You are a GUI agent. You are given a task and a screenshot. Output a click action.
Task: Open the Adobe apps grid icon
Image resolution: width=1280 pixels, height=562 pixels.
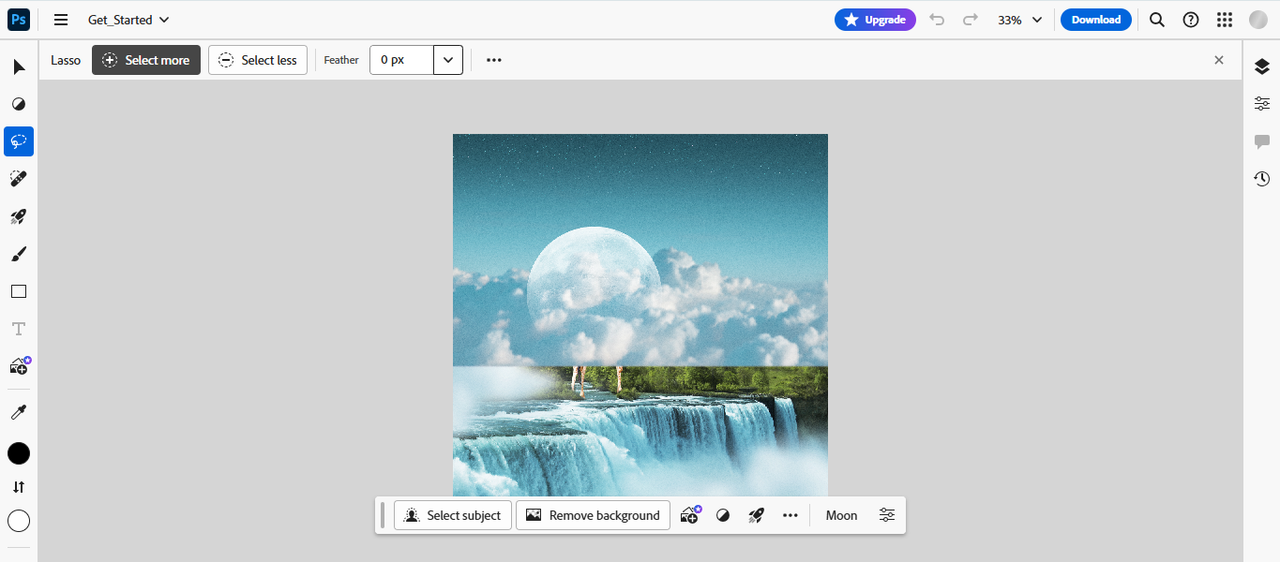[1224, 20]
